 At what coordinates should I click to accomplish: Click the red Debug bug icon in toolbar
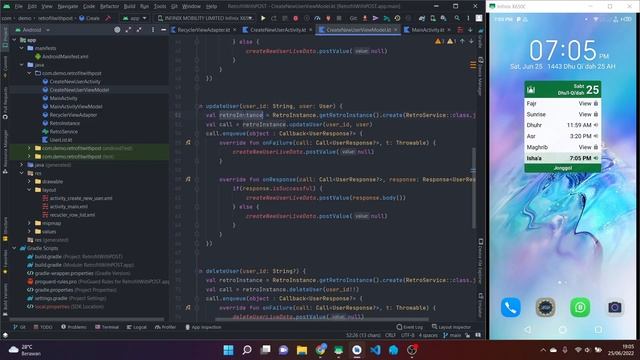pyautogui.click(x=296, y=18)
